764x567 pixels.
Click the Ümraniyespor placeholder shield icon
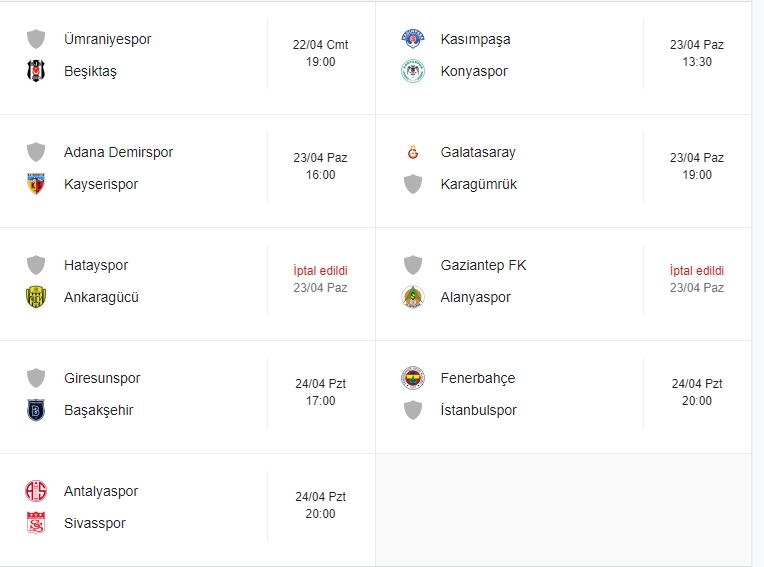click(36, 39)
